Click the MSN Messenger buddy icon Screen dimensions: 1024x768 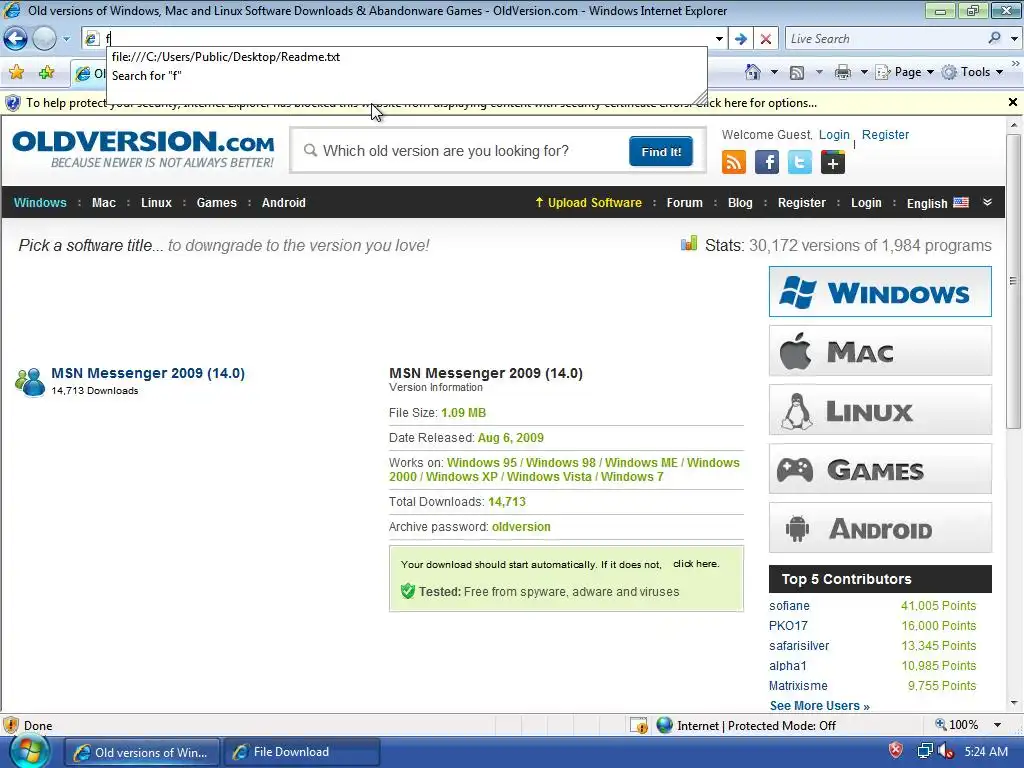(29, 381)
